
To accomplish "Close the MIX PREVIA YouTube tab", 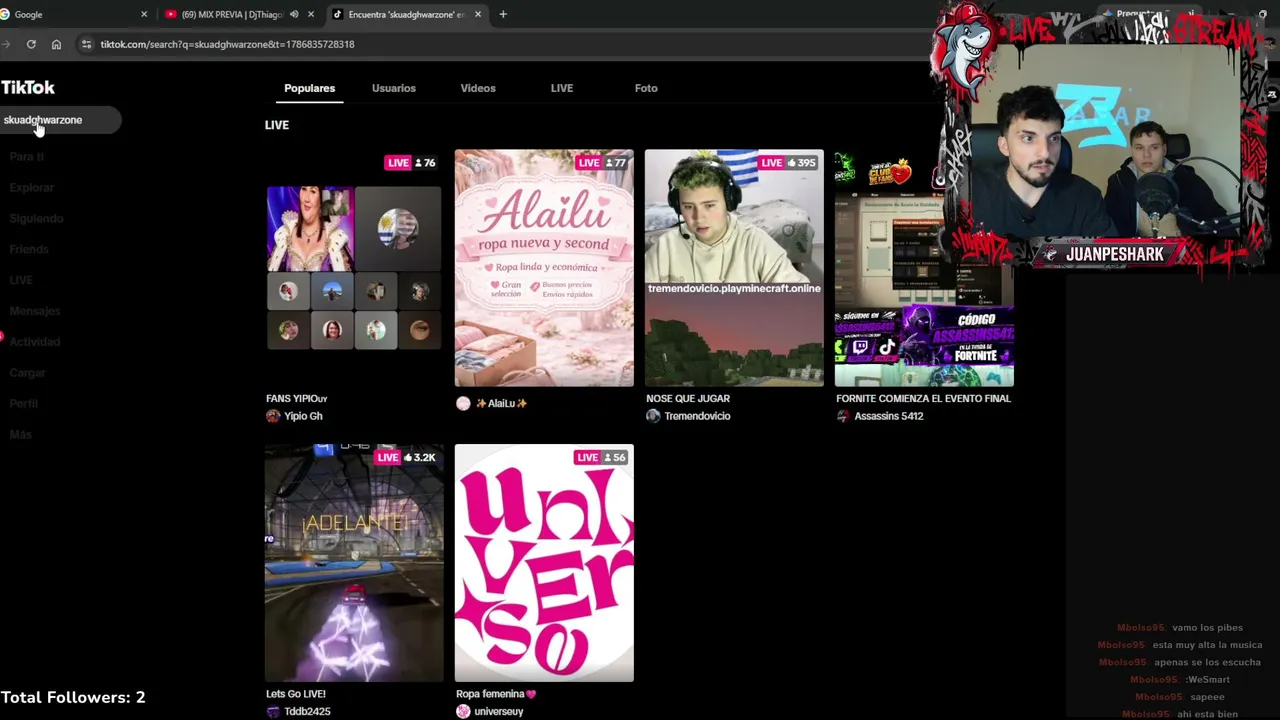I will tap(311, 14).
